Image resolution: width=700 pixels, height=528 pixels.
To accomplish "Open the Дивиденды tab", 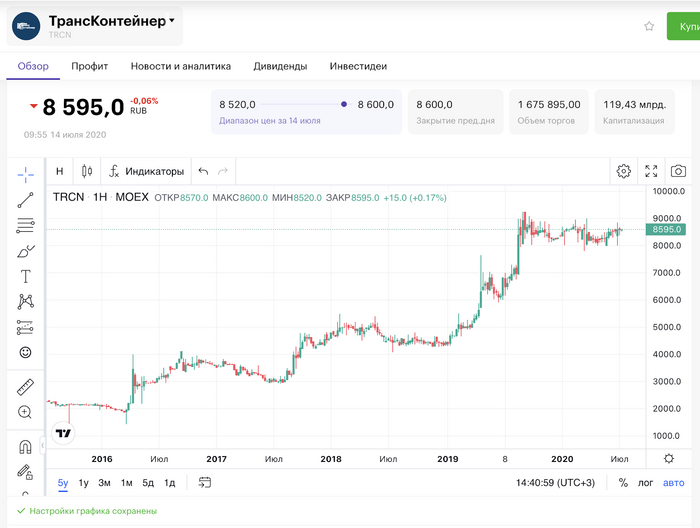I will tap(280, 66).
